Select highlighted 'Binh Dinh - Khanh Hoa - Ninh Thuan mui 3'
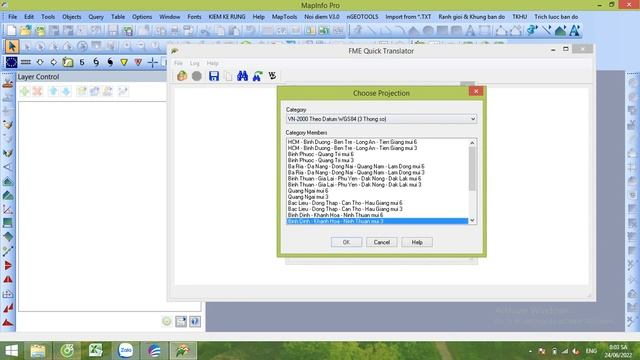Screen dimensions: 640x360 pyautogui.click(x=377, y=221)
